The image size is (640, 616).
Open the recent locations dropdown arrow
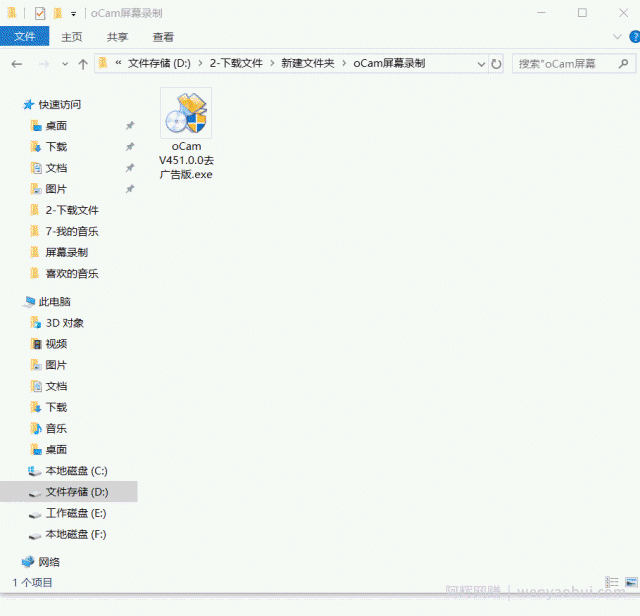(65, 64)
